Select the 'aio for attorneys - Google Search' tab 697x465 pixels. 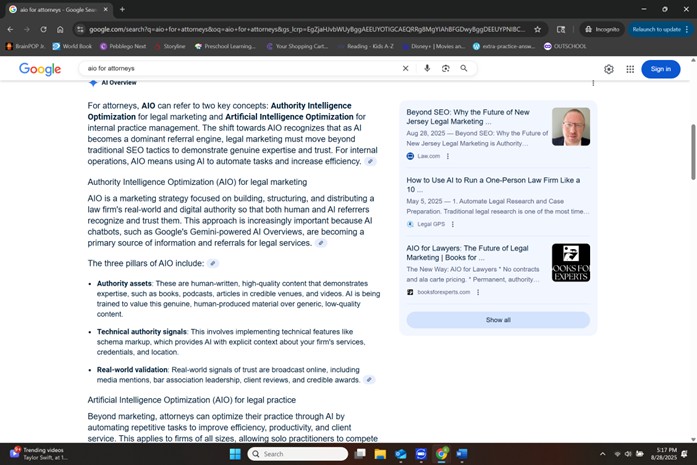pyautogui.click(x=58, y=9)
